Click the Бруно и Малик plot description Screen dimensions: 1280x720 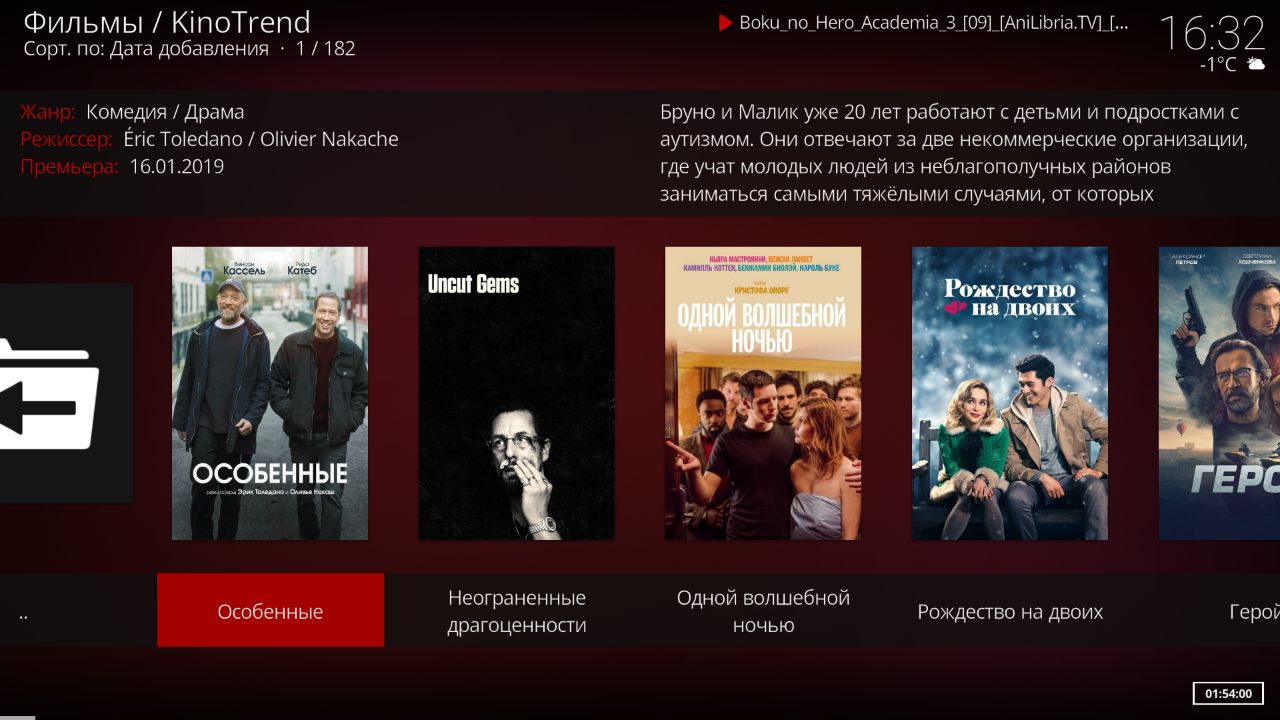[954, 153]
